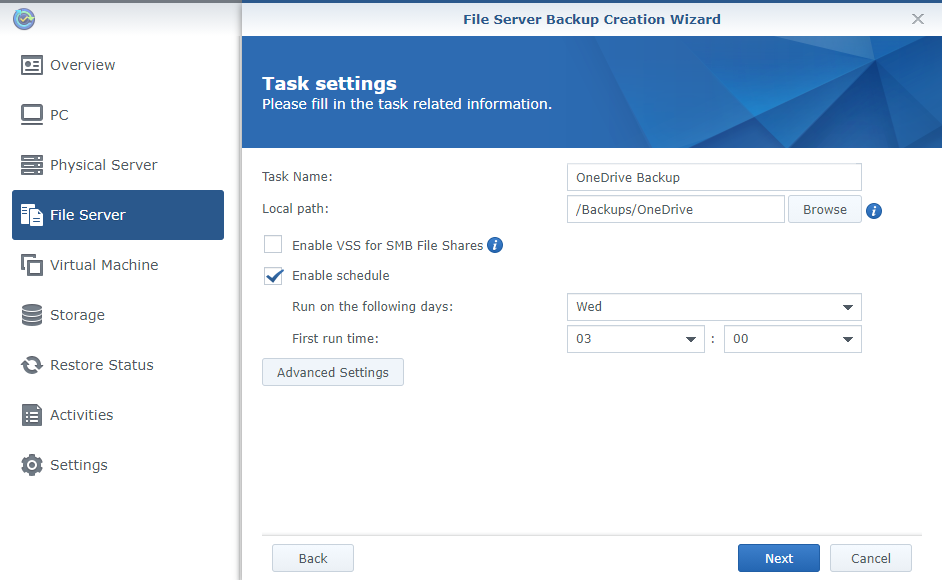View the Activities page
Screen dimensions: 942x580
point(118,415)
